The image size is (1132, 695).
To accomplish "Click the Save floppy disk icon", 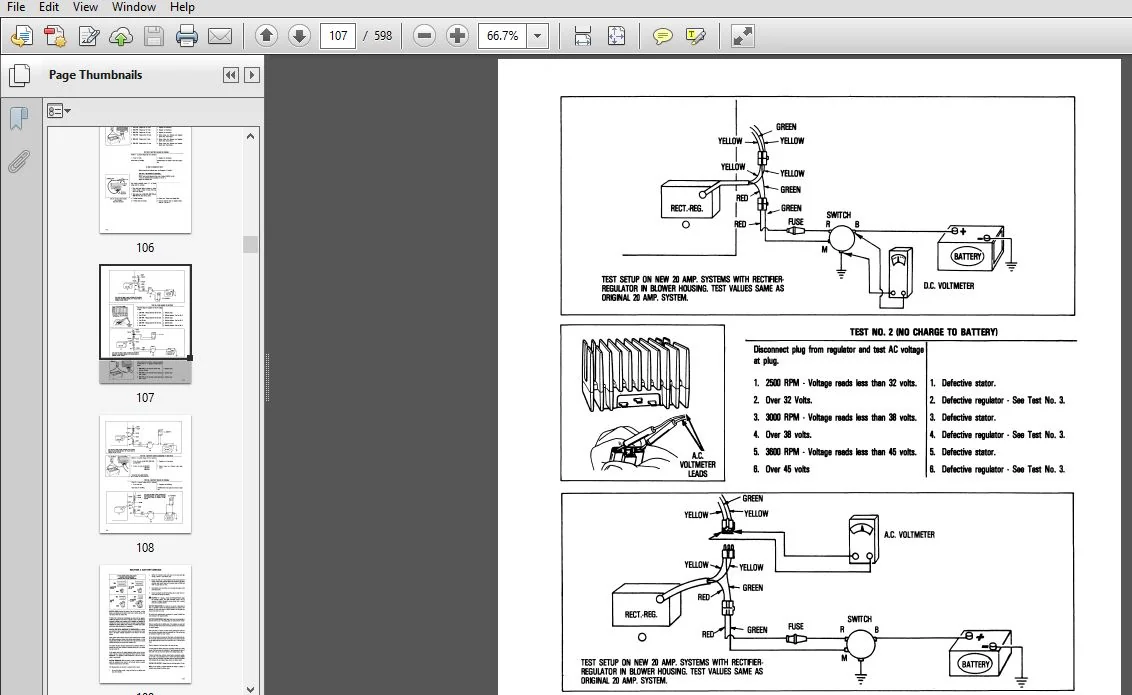I will tap(154, 35).
